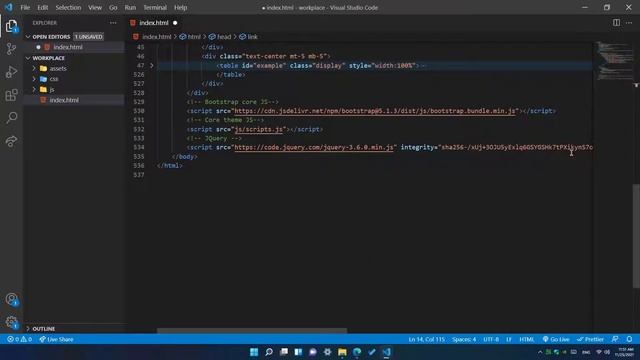The height and width of the screenshot is (360, 640).
Task: Open notifications bell in status bar
Action: tap(629, 339)
